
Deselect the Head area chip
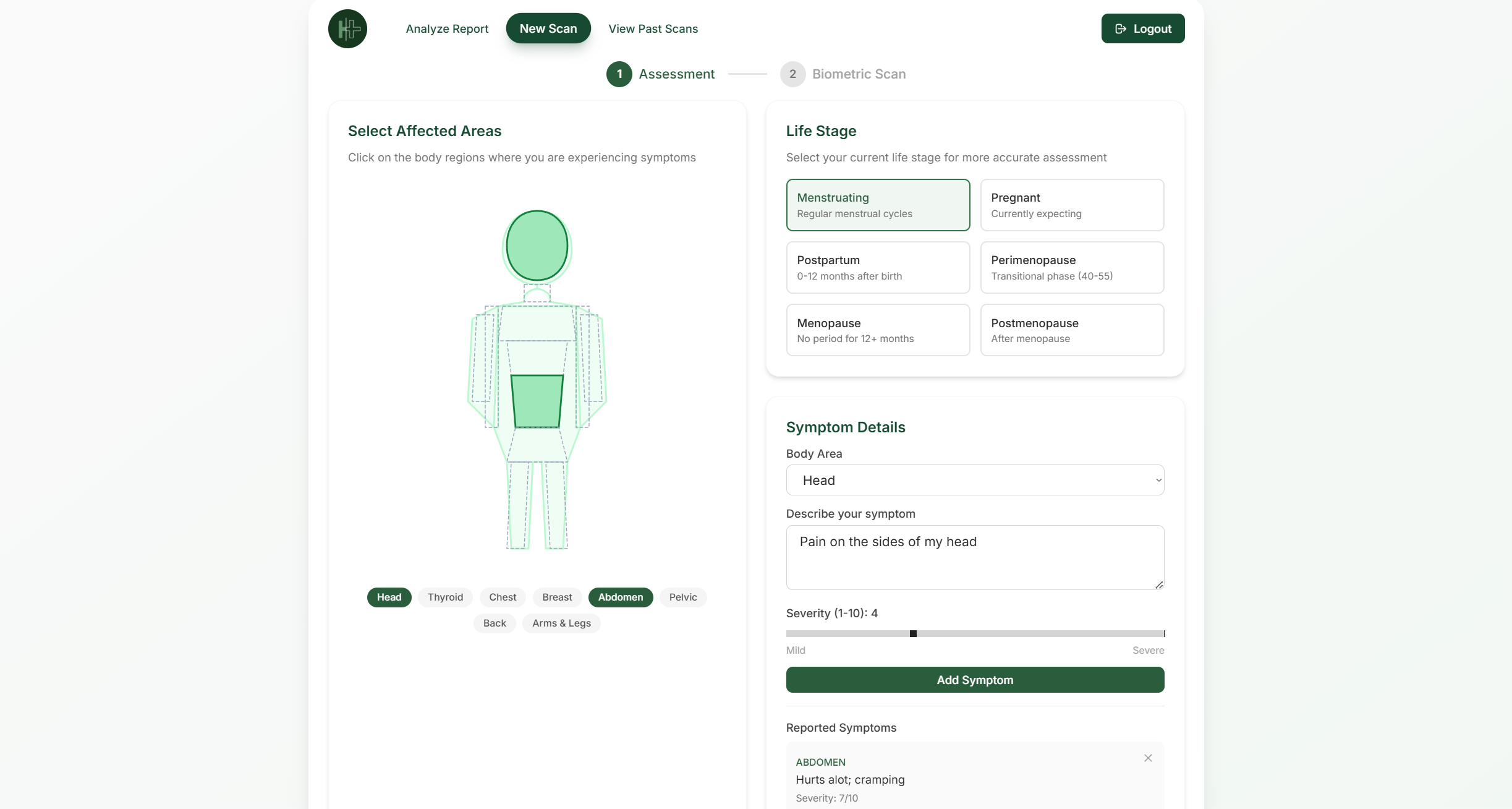coord(389,597)
